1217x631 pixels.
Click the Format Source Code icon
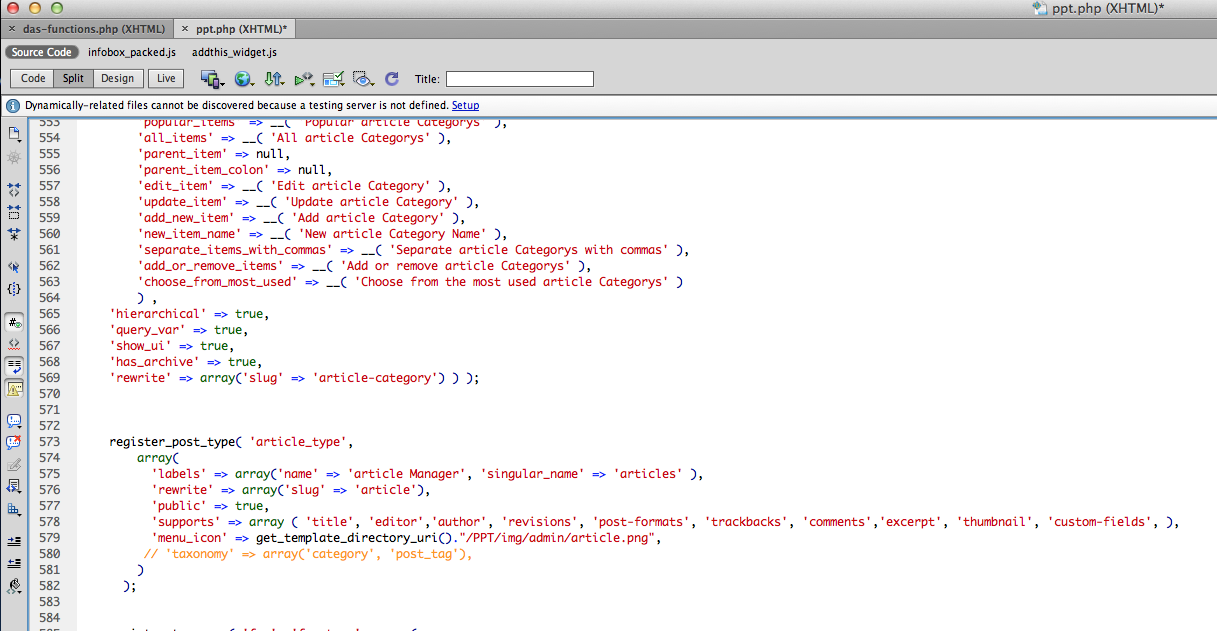[14, 586]
